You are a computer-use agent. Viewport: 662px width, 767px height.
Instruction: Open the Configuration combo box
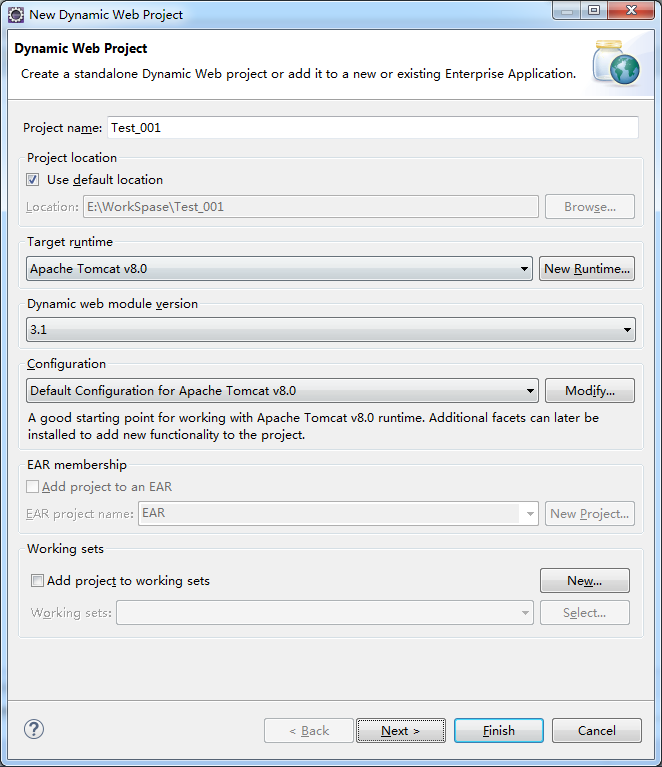coord(282,390)
